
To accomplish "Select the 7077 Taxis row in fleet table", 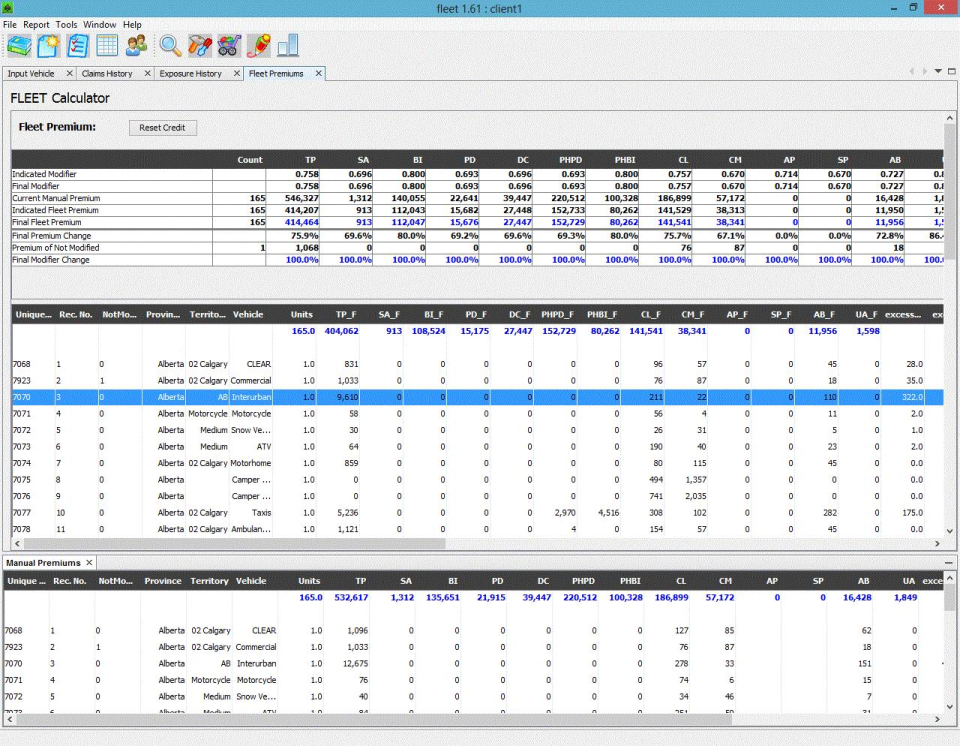I will click(x=477, y=513).
